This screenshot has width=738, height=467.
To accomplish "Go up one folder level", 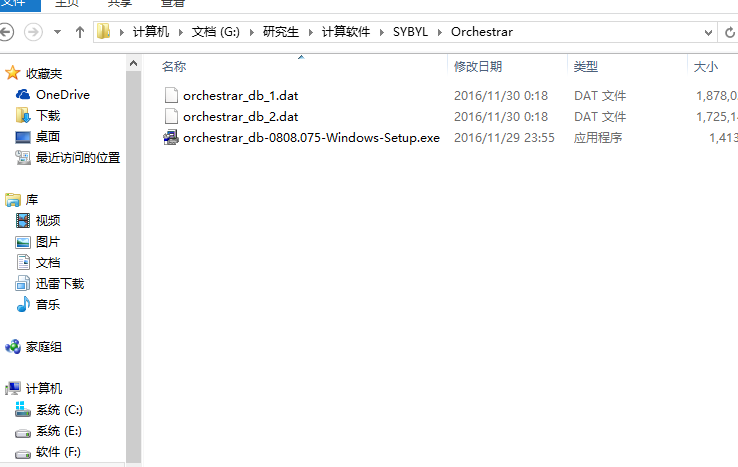I will click(80, 32).
